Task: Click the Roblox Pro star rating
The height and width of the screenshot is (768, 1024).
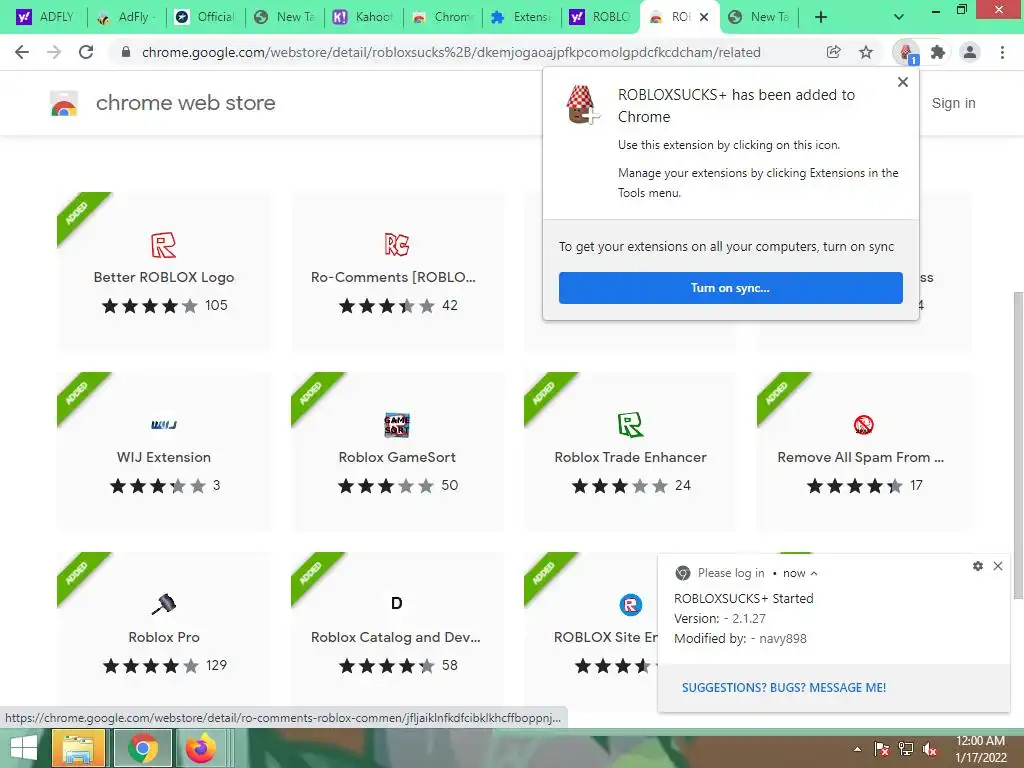Action: coord(150,665)
